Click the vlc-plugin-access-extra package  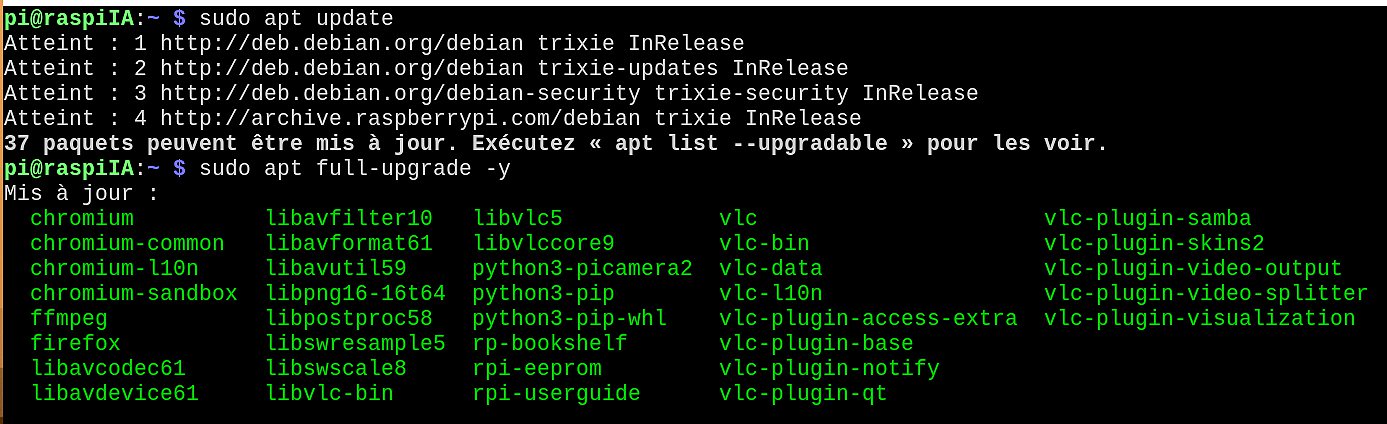(x=868, y=318)
